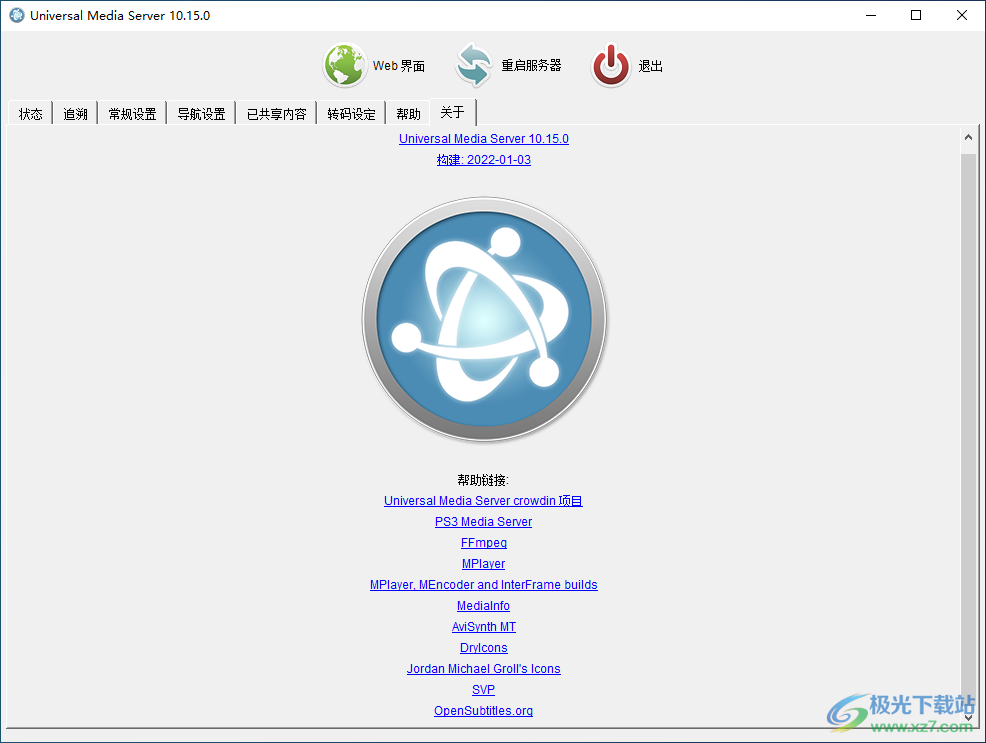Click the Universal Media Server logo image
The width and height of the screenshot is (986, 743).
point(484,318)
